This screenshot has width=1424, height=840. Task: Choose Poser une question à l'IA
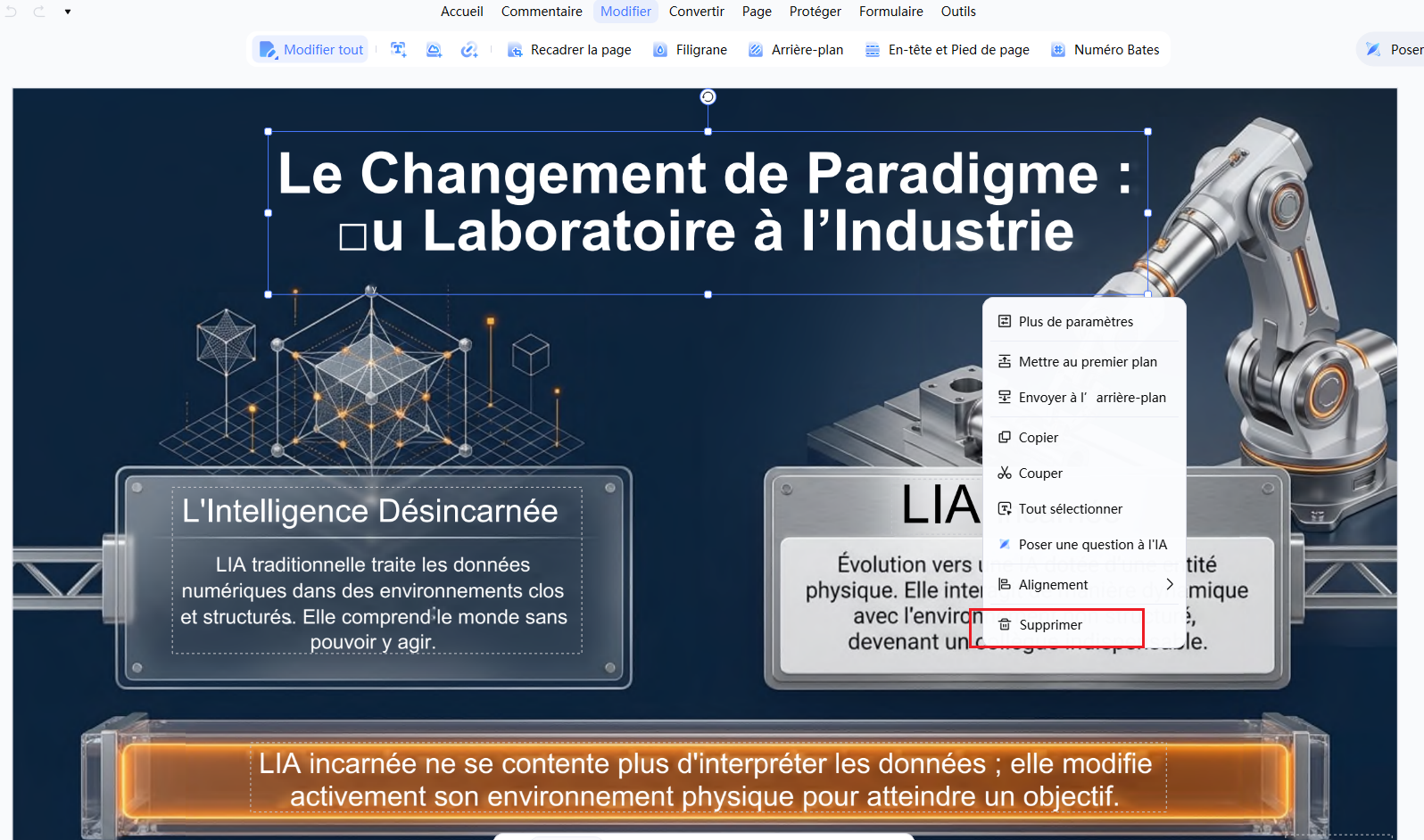[x=1084, y=545]
